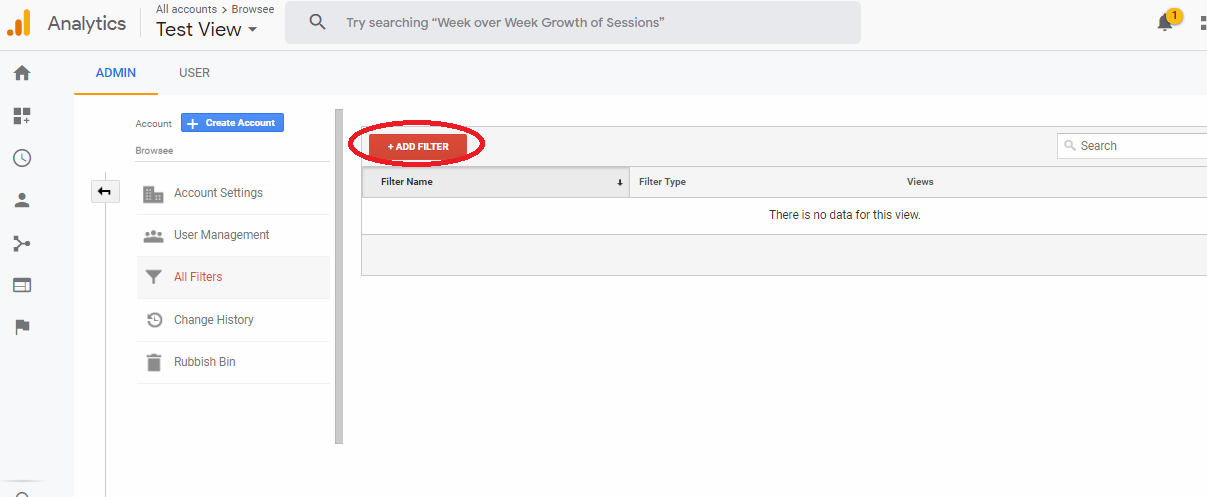Image resolution: width=1207 pixels, height=497 pixels.
Task: Open Conversions flag icon in sidebar
Action: point(21,327)
